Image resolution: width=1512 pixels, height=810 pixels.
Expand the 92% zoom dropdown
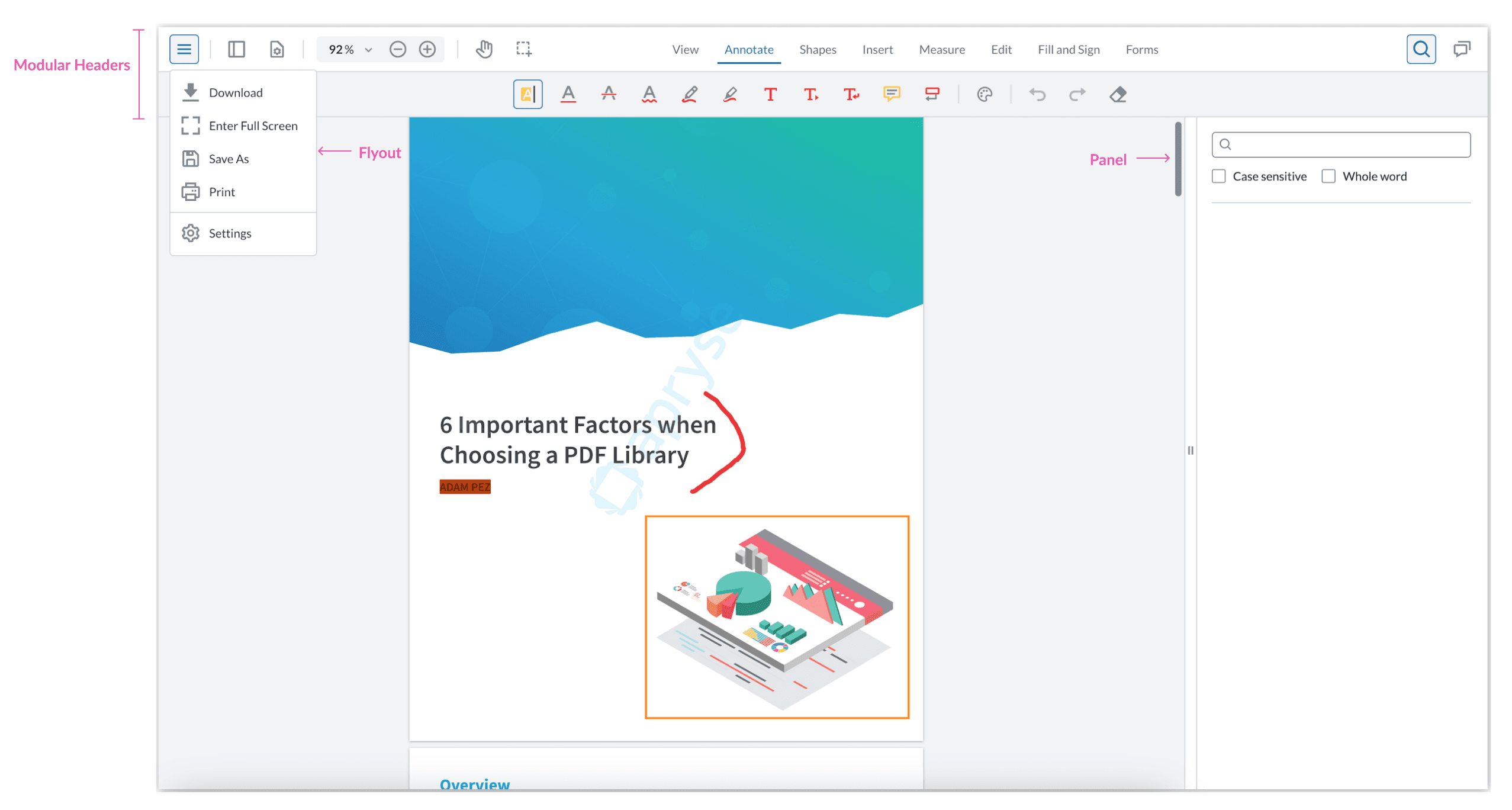tap(368, 50)
